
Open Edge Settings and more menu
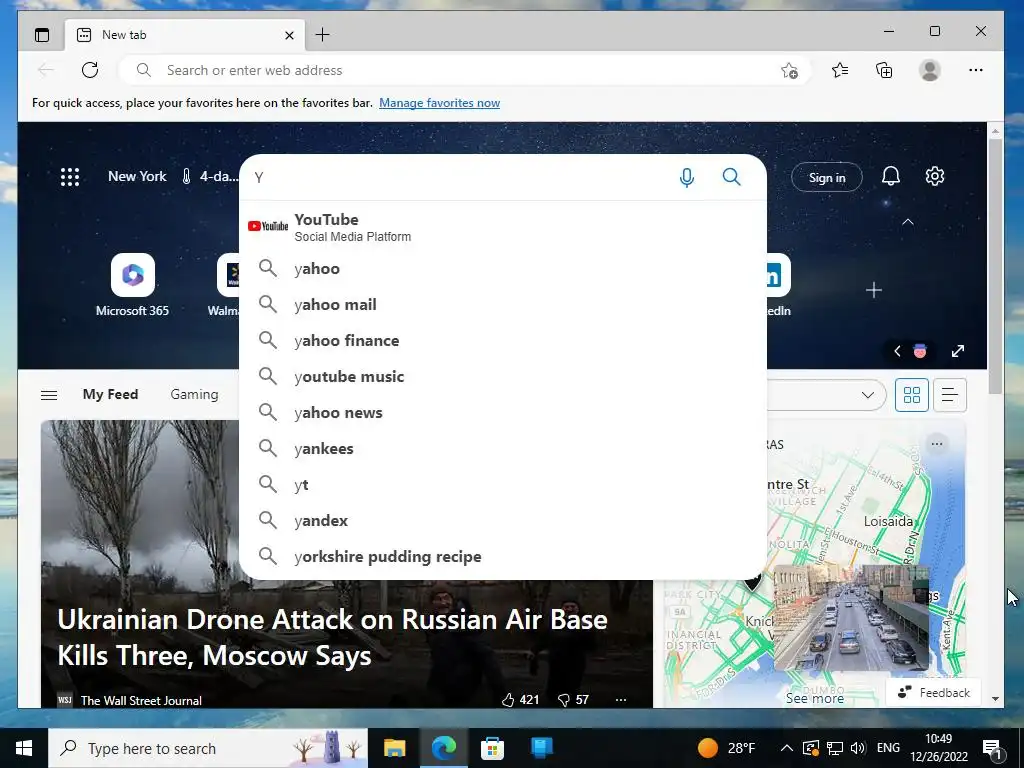[x=976, y=70]
